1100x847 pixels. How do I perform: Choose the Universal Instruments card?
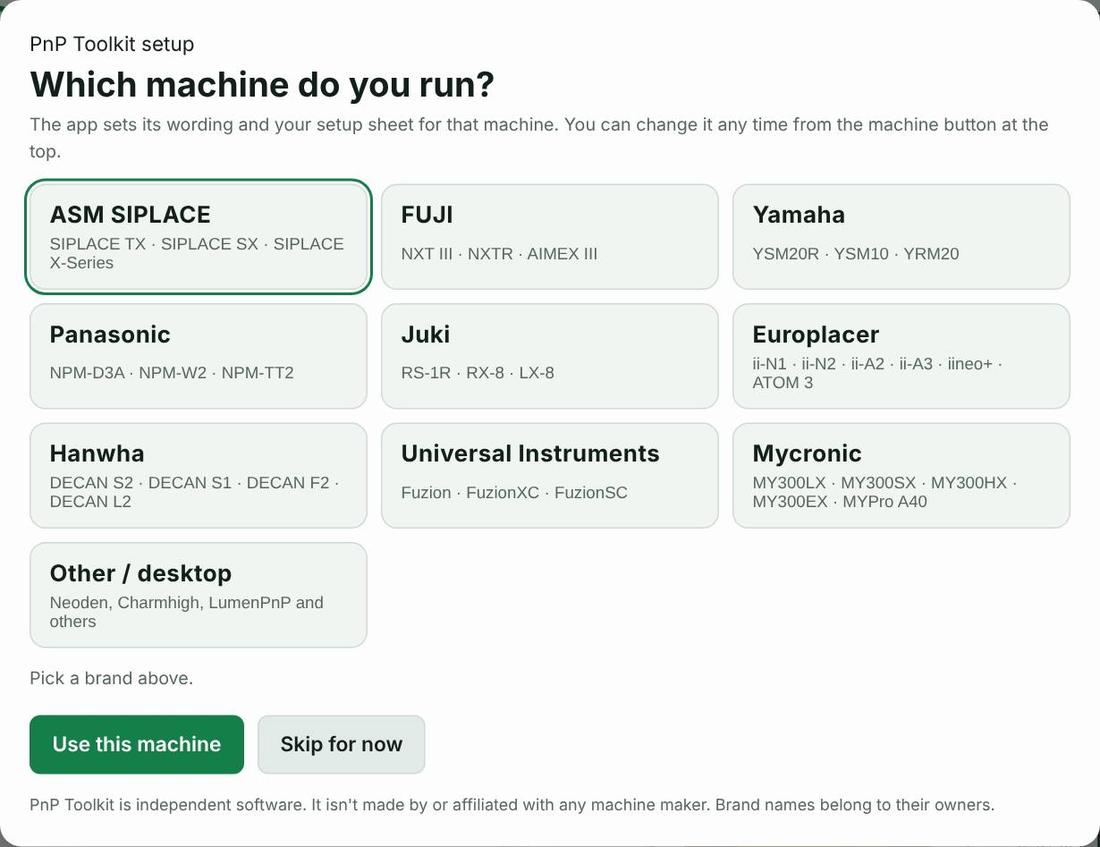(550, 475)
